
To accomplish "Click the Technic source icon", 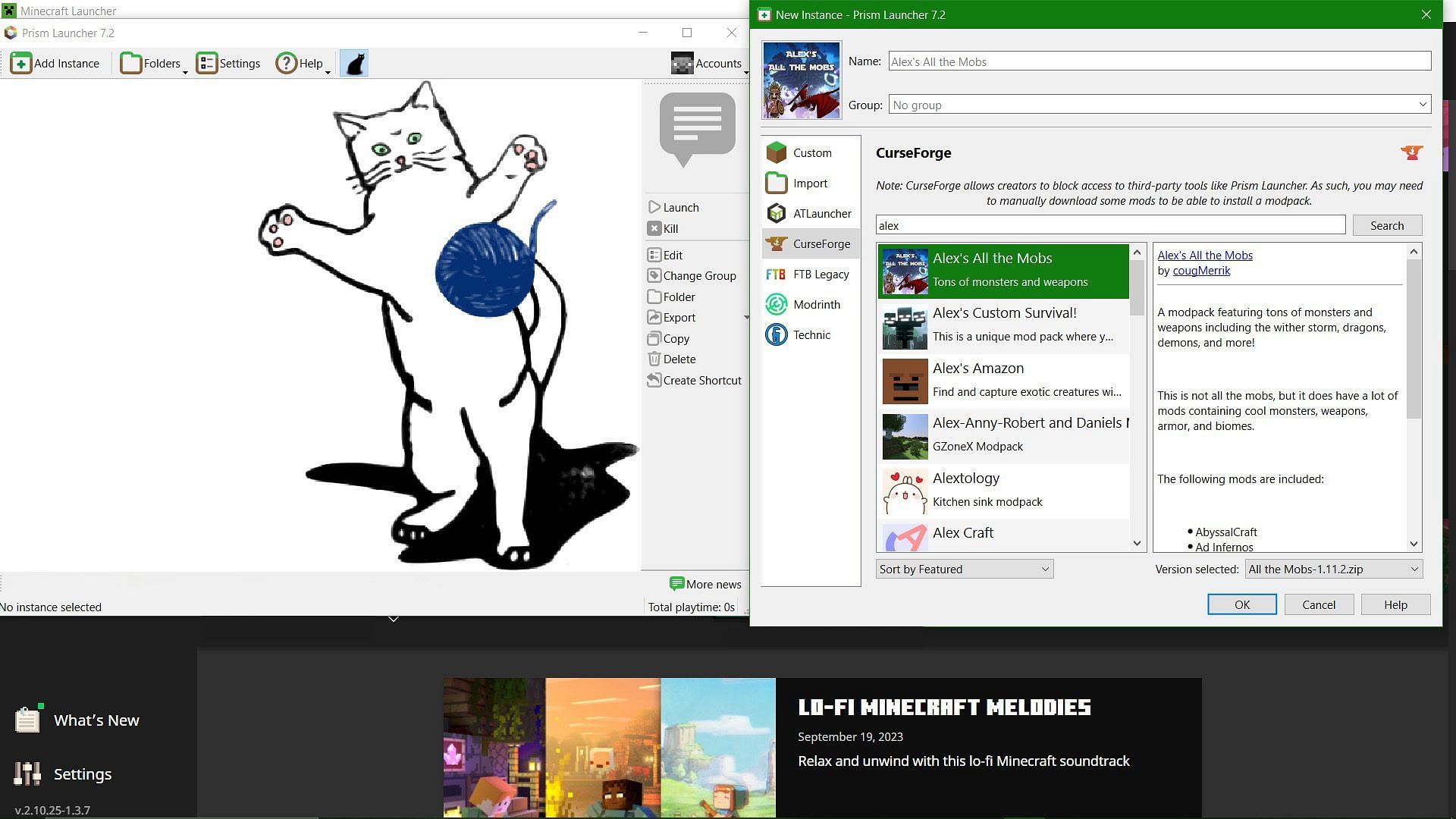I will click(777, 334).
